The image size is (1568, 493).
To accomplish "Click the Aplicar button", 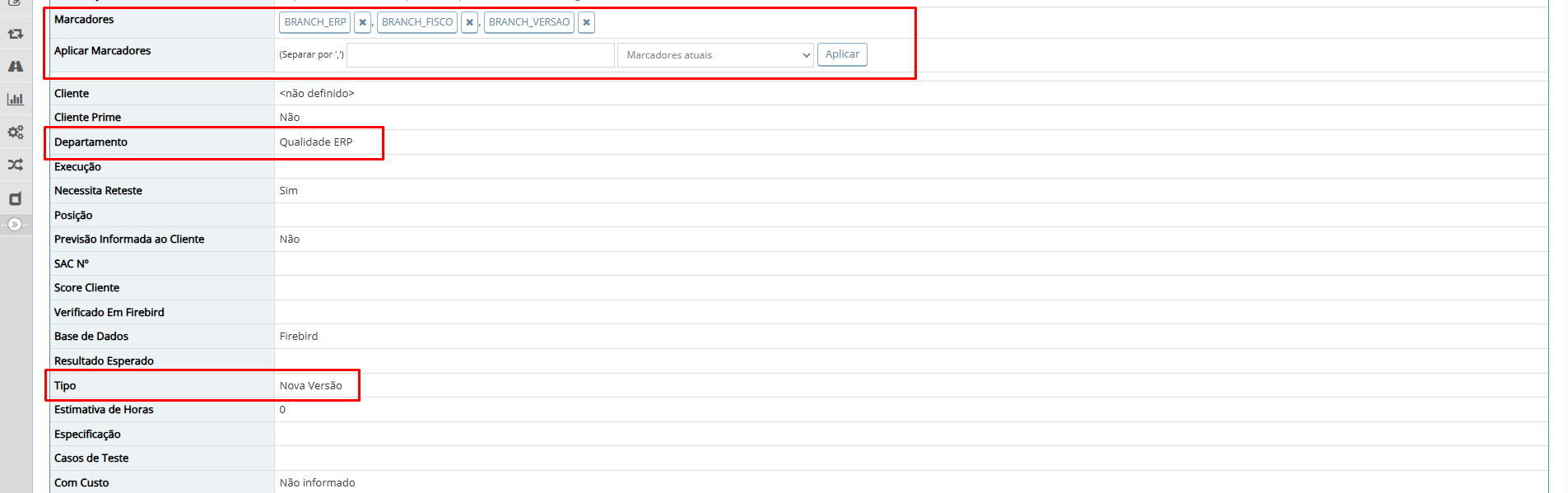I will [842, 54].
